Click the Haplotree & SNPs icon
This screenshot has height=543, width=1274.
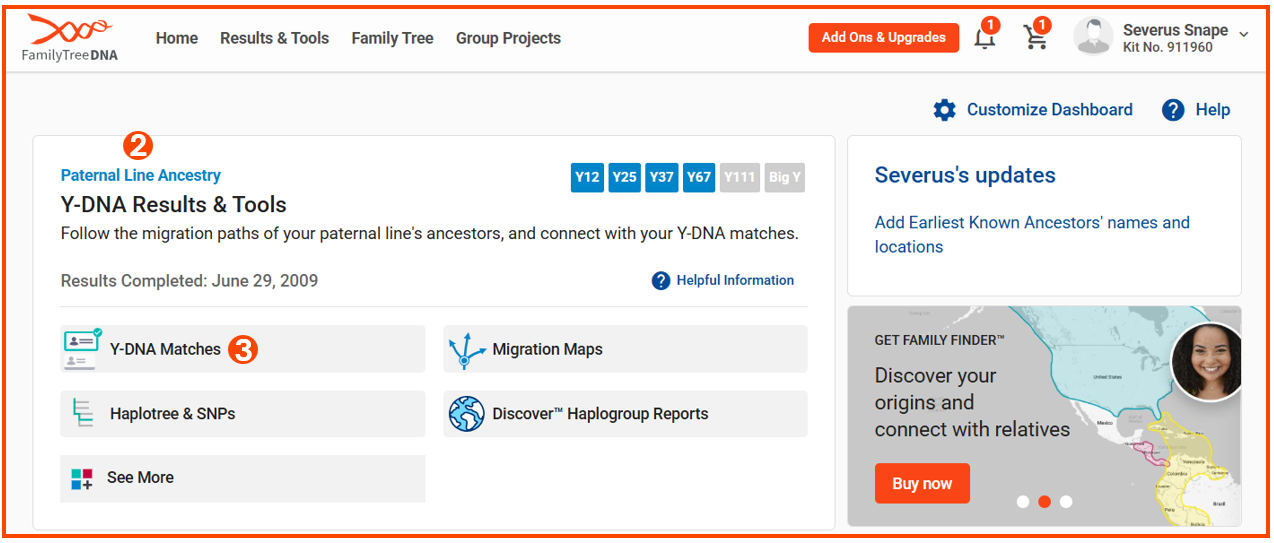click(x=82, y=414)
